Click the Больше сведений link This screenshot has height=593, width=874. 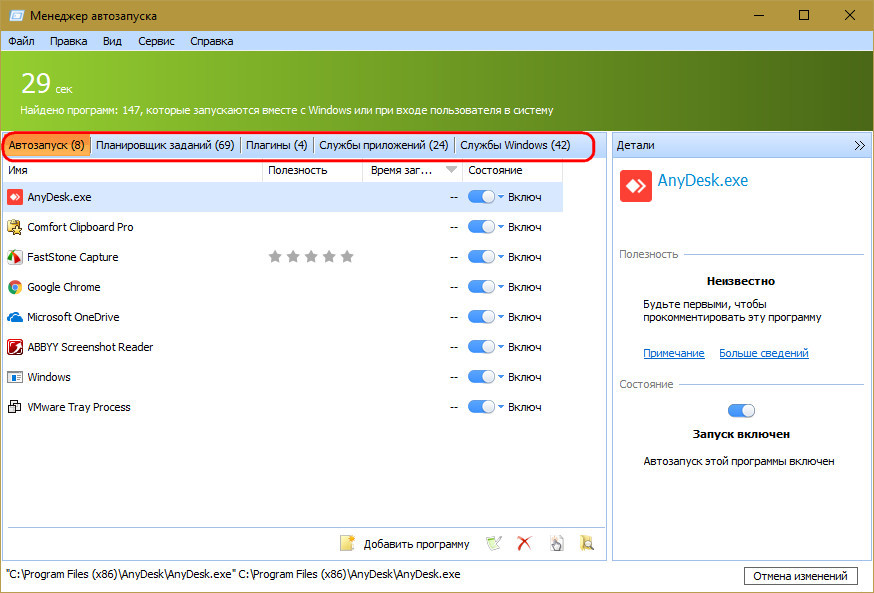pos(764,353)
